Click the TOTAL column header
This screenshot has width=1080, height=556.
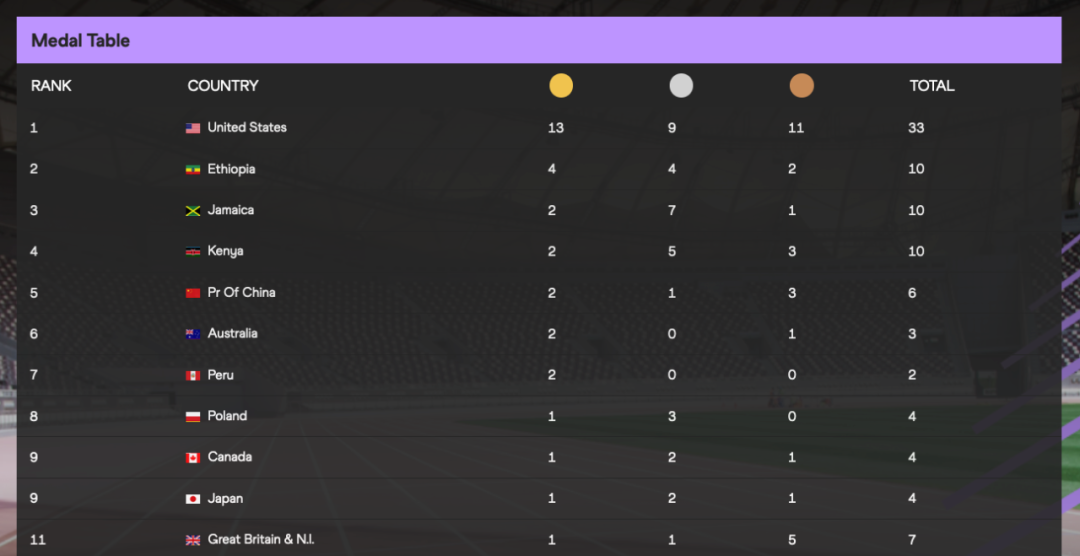[931, 86]
